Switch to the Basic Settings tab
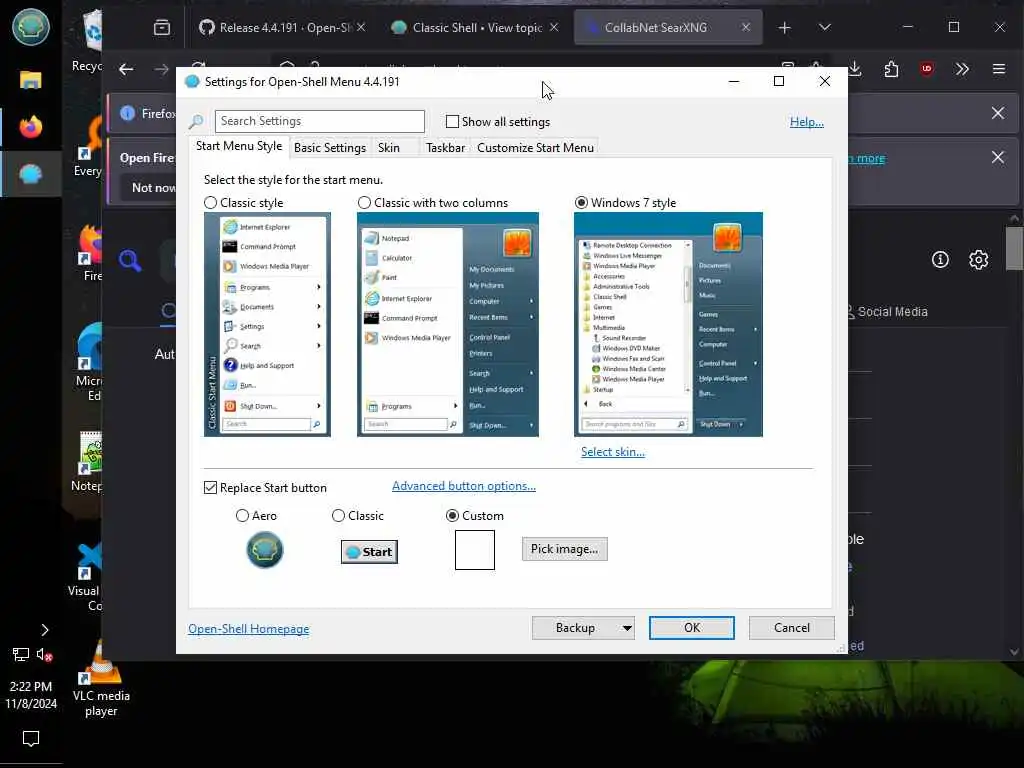1024x768 pixels. 330,148
